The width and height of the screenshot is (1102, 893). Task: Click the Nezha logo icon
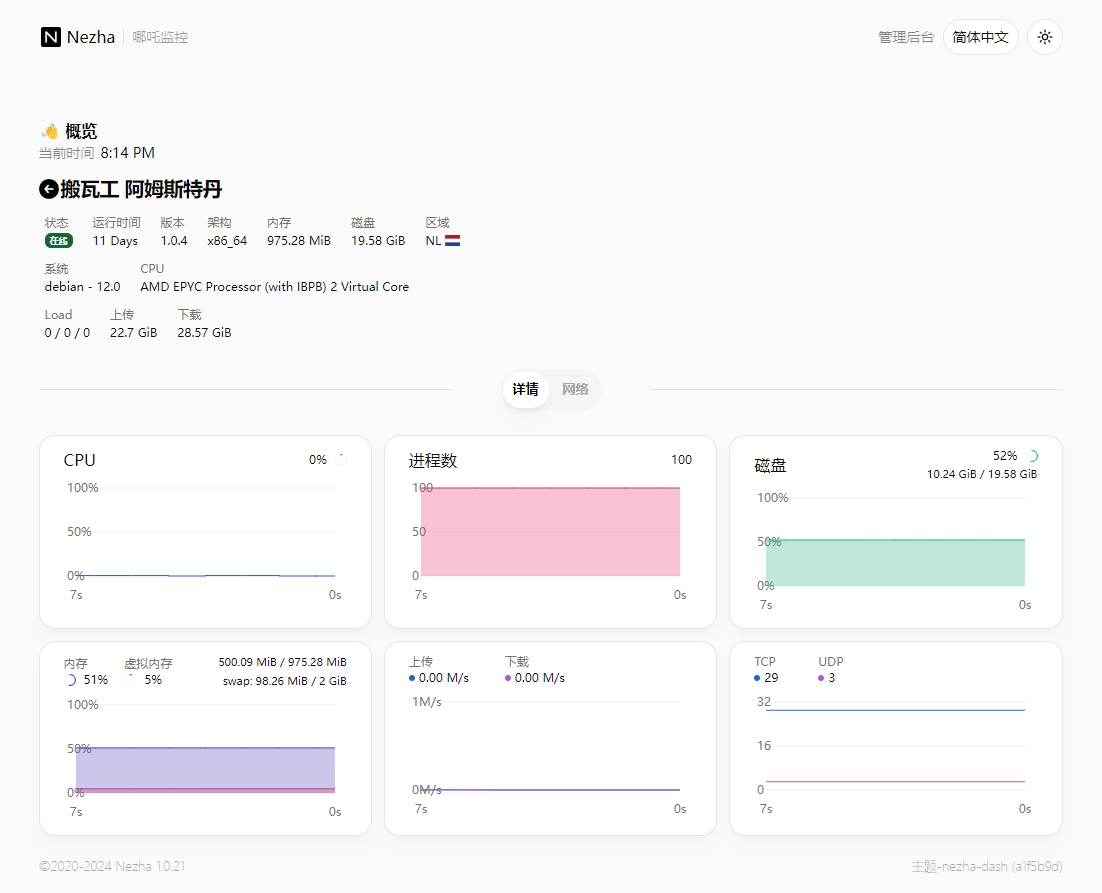pyautogui.click(x=51, y=37)
